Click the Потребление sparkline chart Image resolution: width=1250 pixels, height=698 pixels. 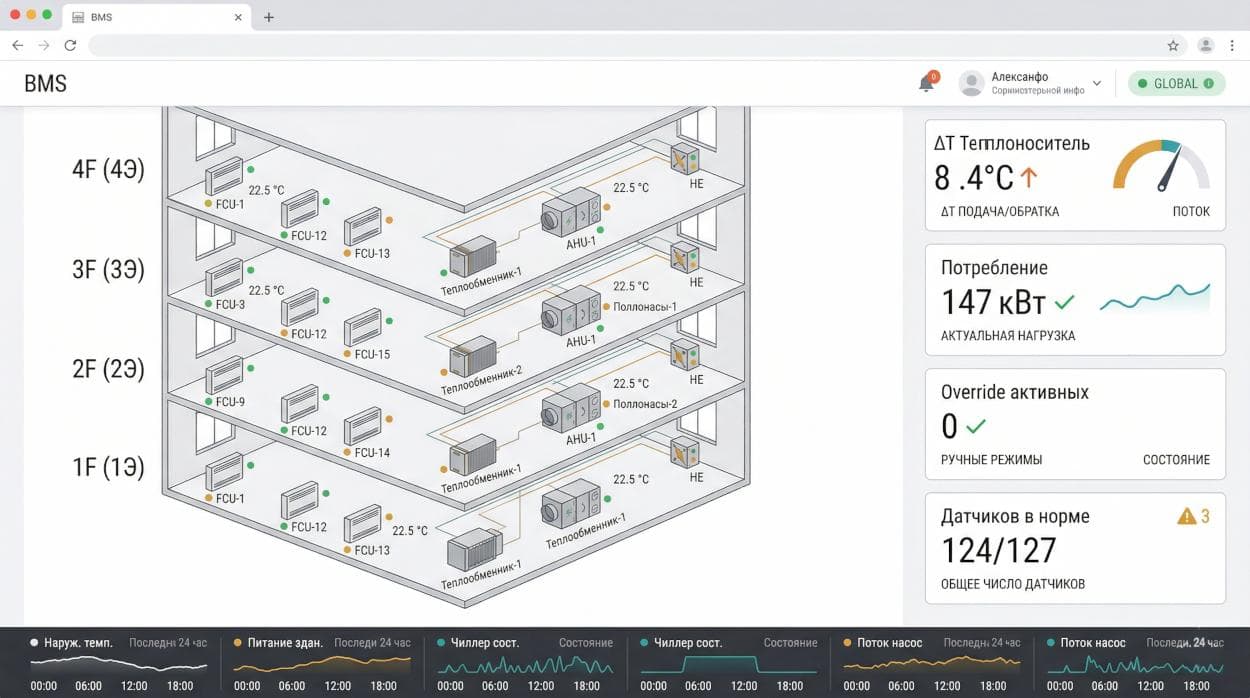(x=1155, y=297)
